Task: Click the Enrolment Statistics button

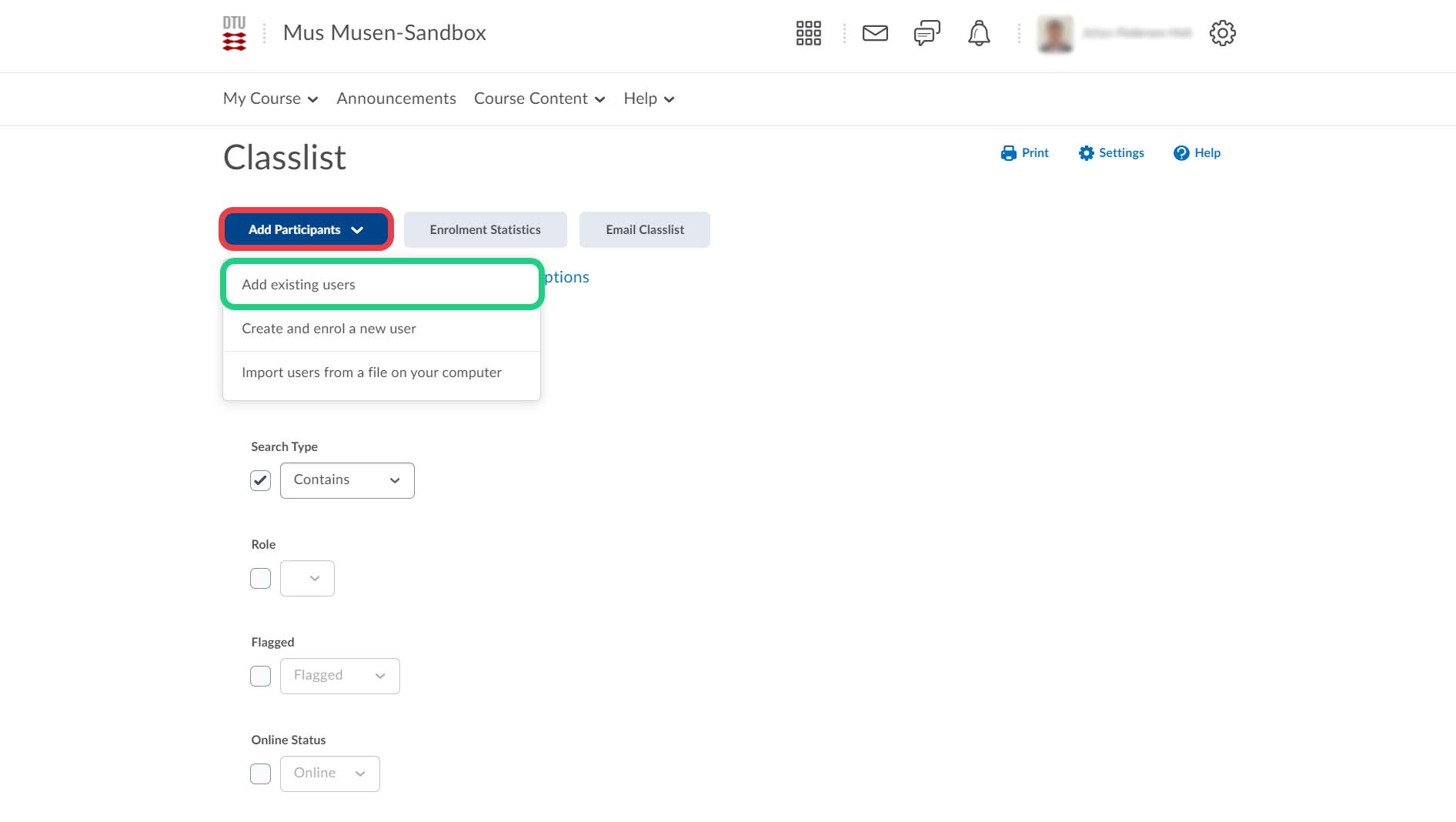Action: coord(485,229)
